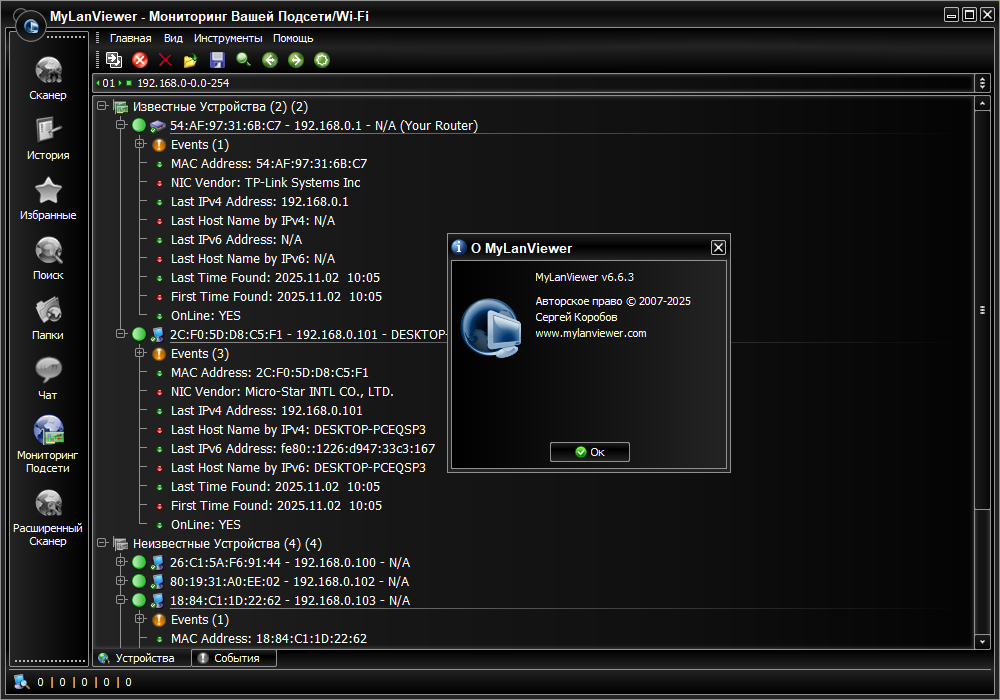The height and width of the screenshot is (700, 1000).
Task: Click the magnifier search toolbar icon
Action: pyautogui.click(x=244, y=60)
